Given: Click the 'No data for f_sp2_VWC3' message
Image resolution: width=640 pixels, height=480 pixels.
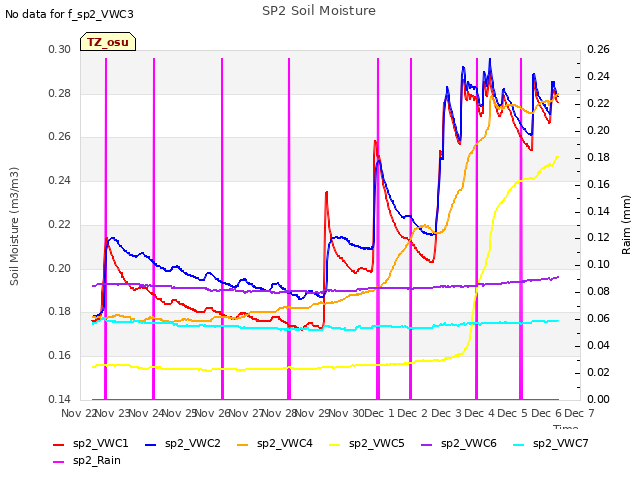Looking at the screenshot, I should [69, 14].
